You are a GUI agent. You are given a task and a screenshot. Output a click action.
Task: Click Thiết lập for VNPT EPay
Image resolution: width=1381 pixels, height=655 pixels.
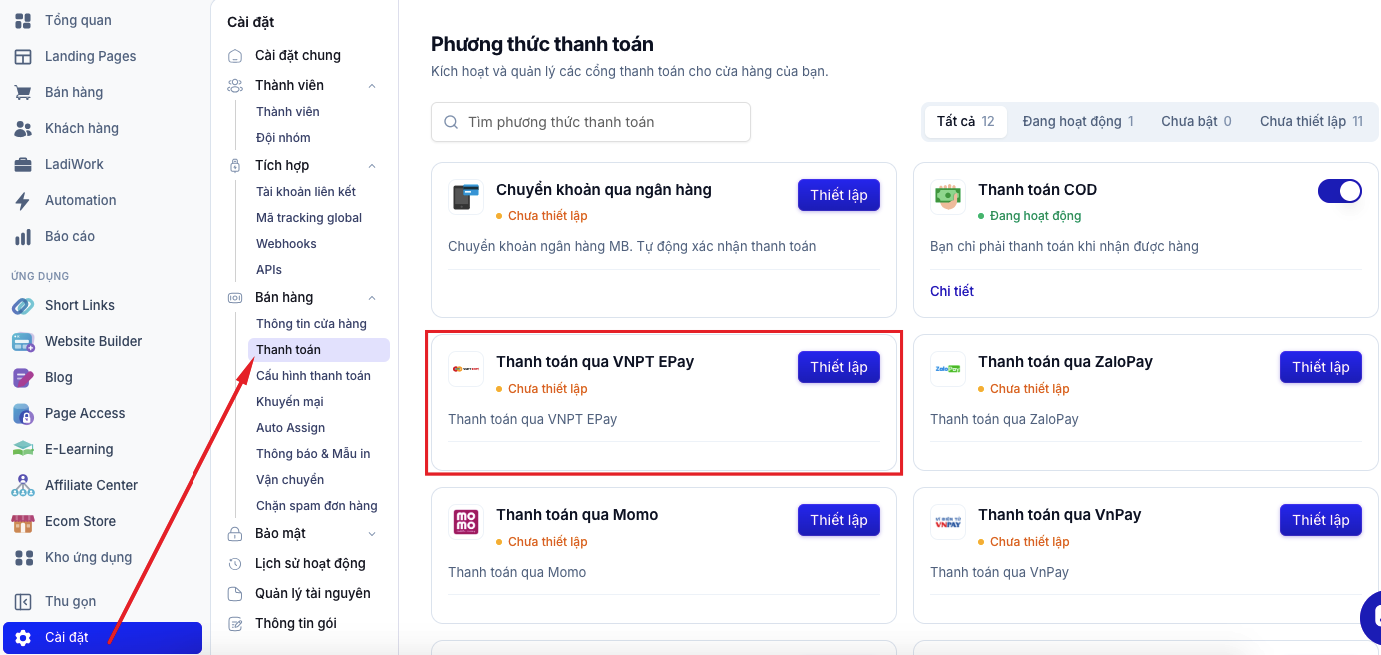click(839, 367)
